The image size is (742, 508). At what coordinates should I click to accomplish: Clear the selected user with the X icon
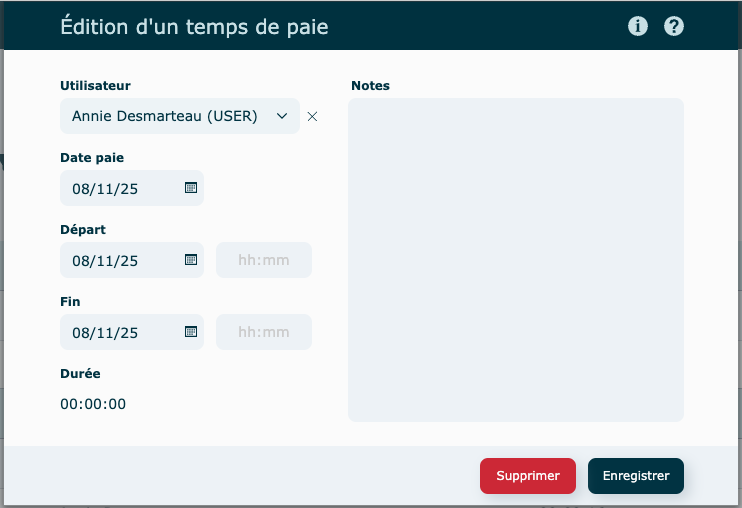point(312,116)
